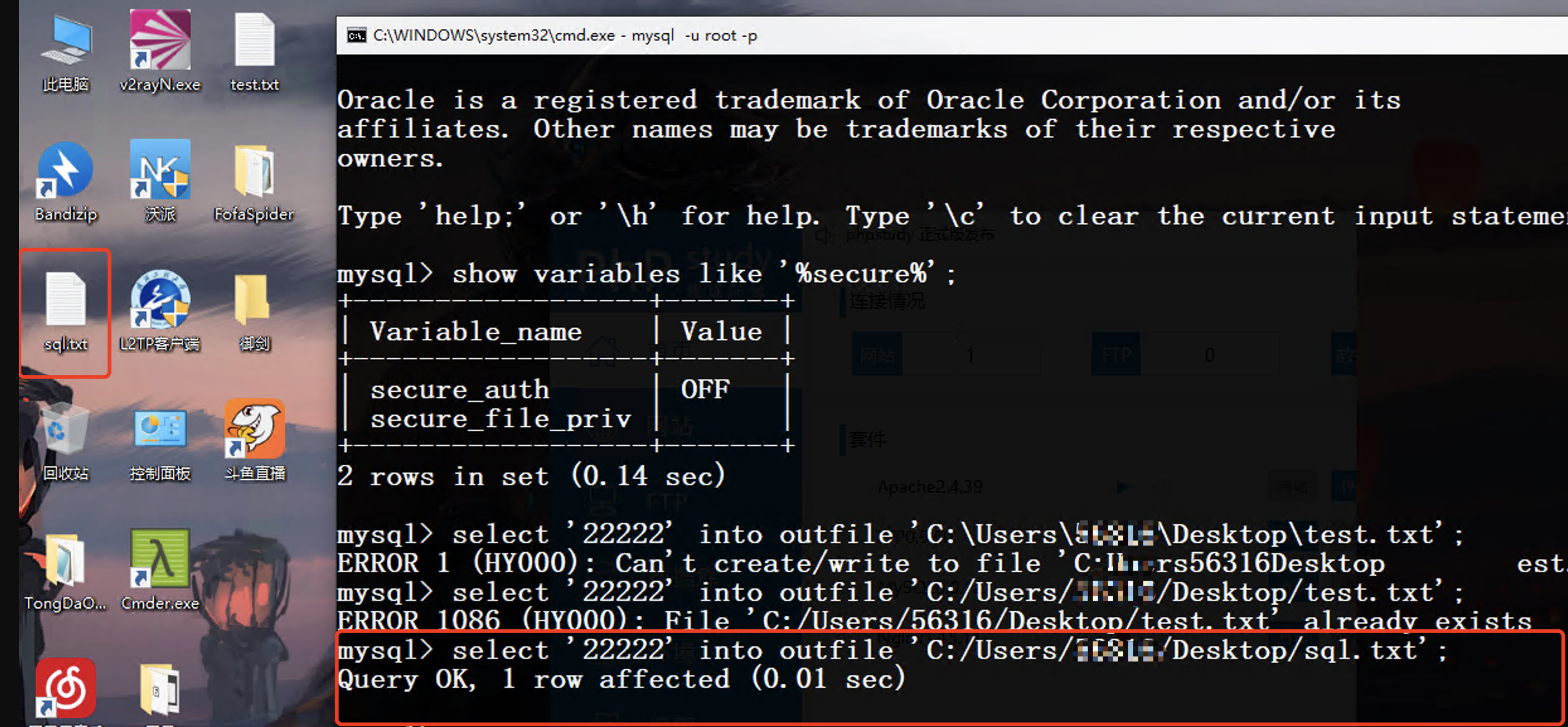Click the cmd window title bar text
Screen dimensions: 1568x727
[565, 35]
